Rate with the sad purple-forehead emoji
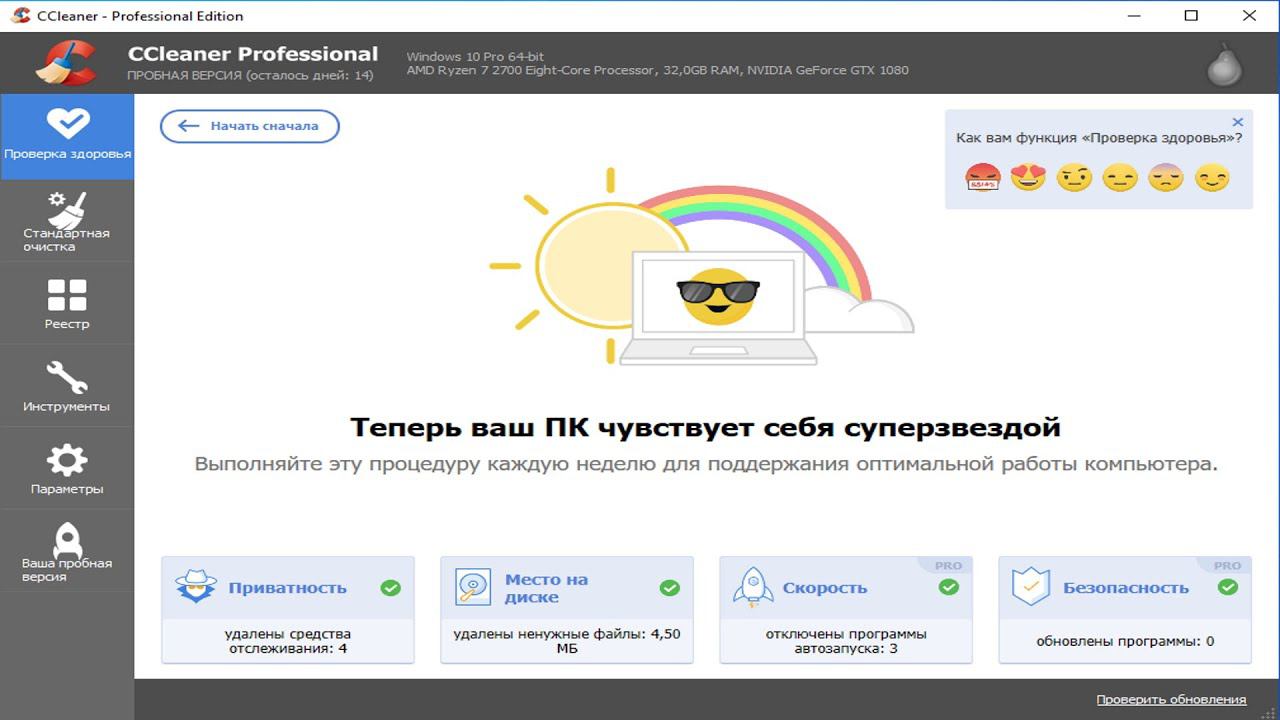The width and height of the screenshot is (1280, 720). [1166, 178]
